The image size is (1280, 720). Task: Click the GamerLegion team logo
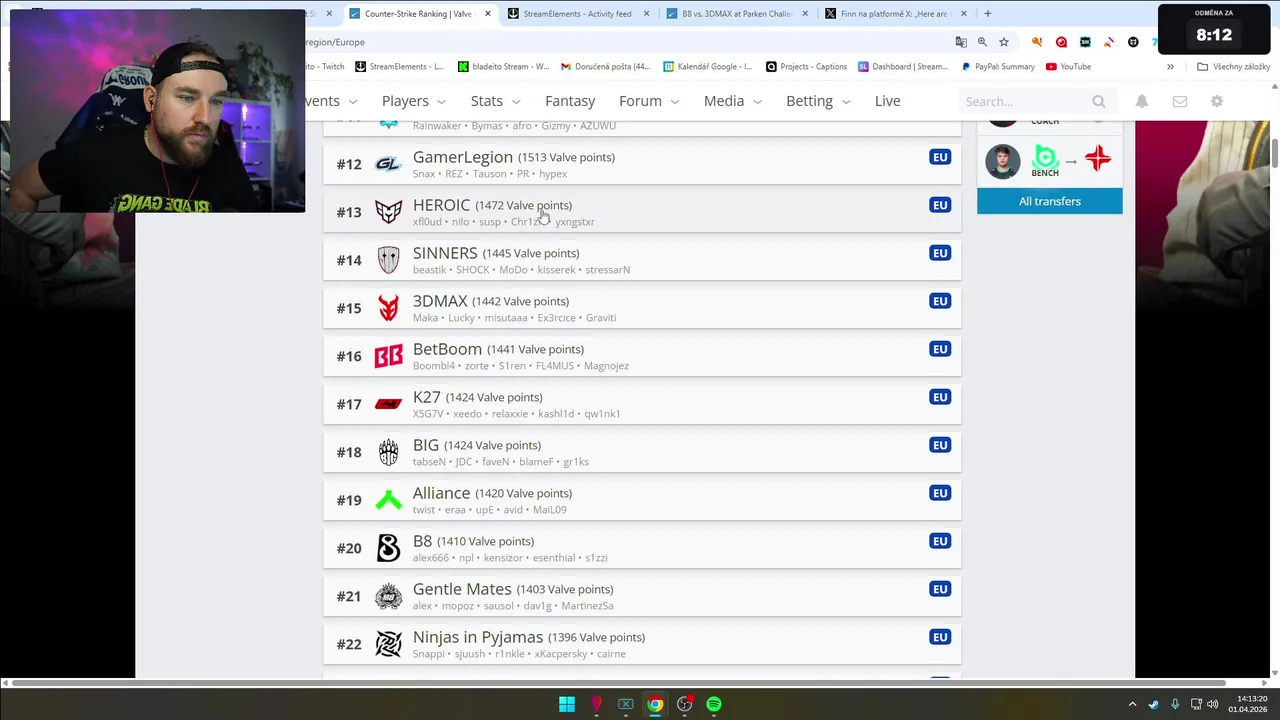click(388, 164)
